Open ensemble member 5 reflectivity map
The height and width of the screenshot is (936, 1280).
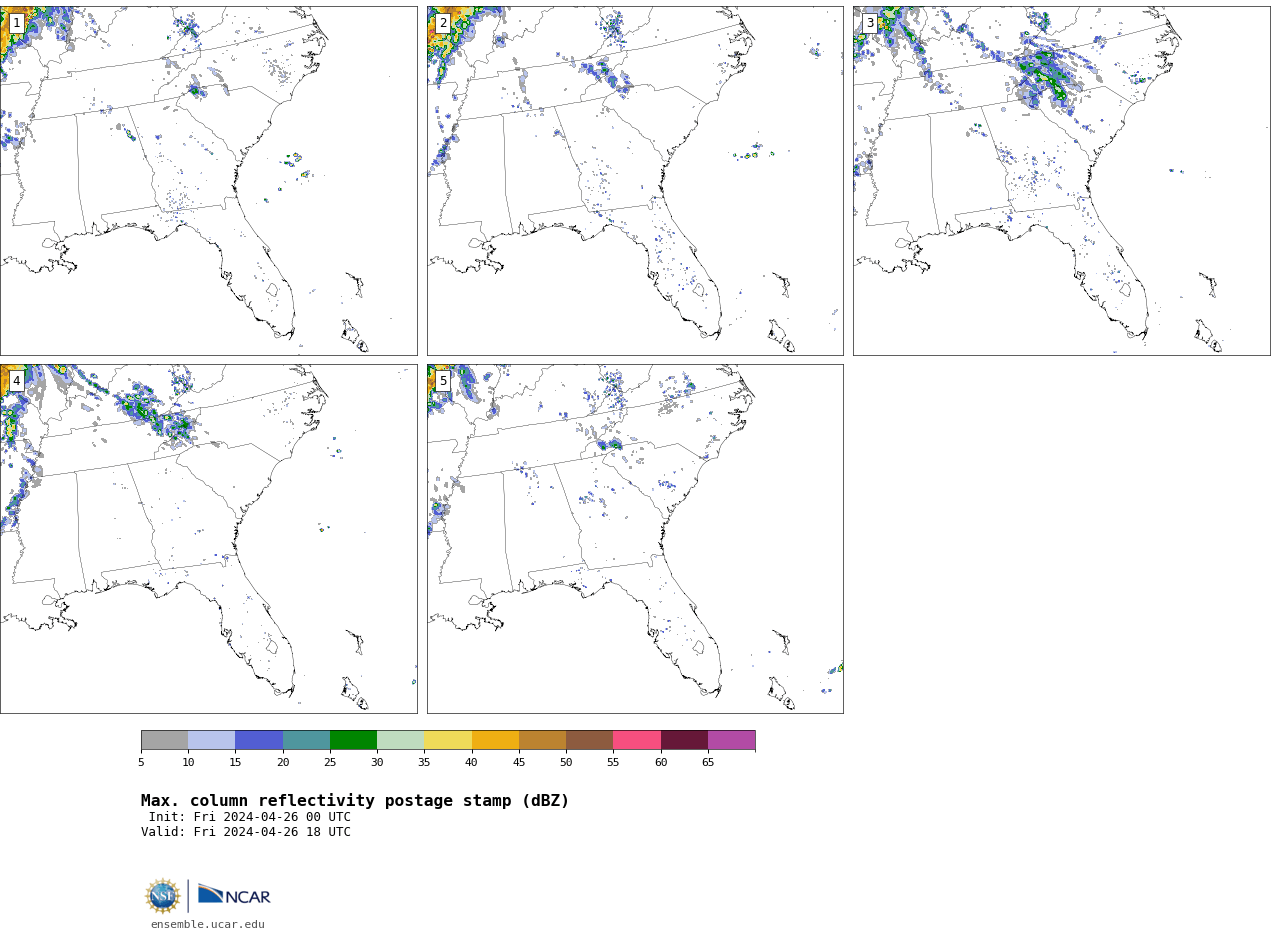(x=635, y=539)
